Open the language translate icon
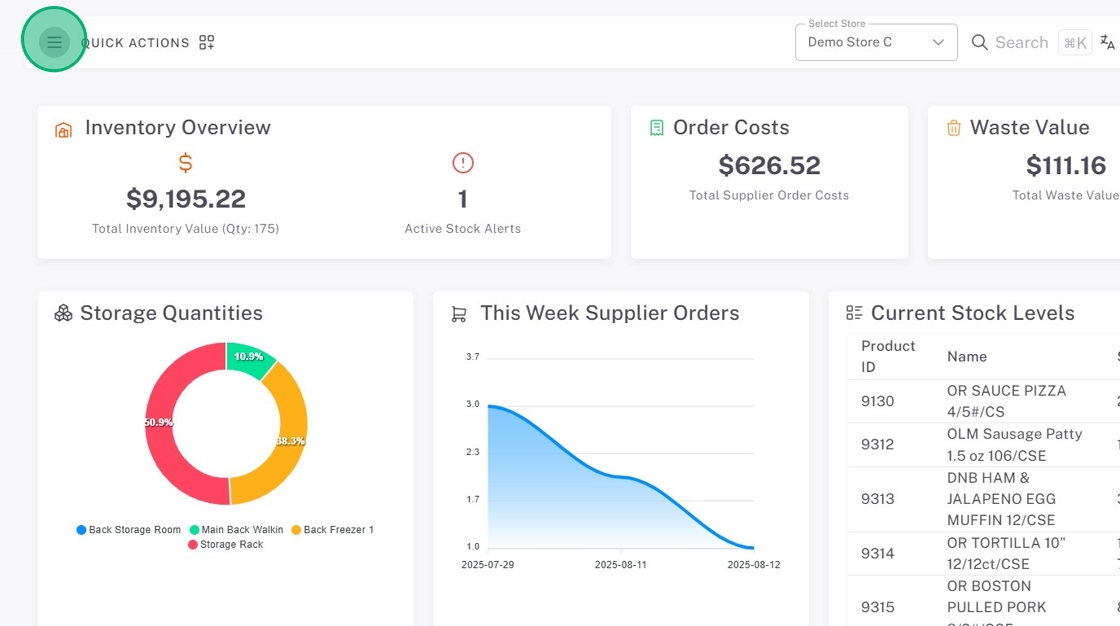 click(1107, 42)
